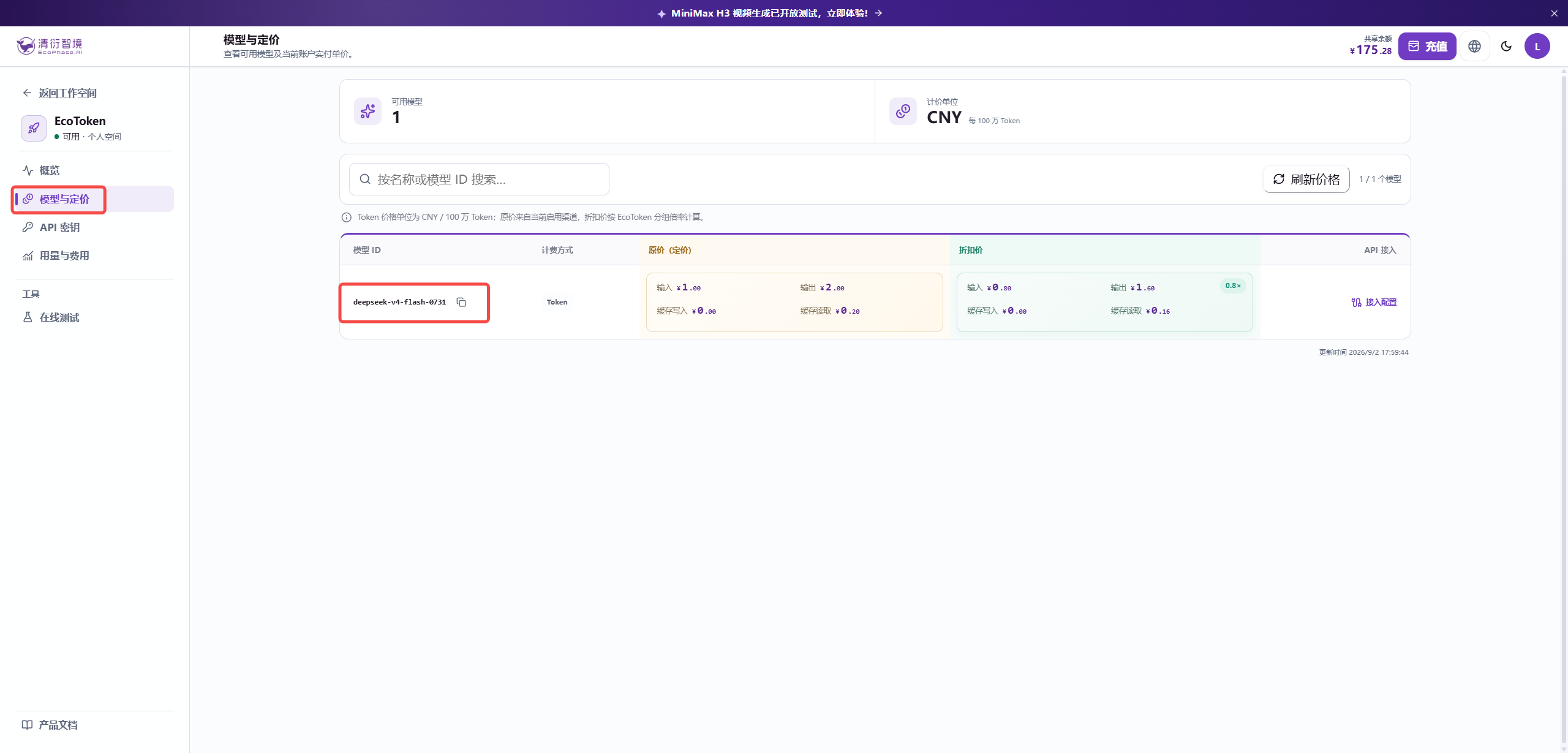The height and width of the screenshot is (753, 1568).
Task: Copy the deepseek-v4-flash-0731 model ID
Action: 461,302
